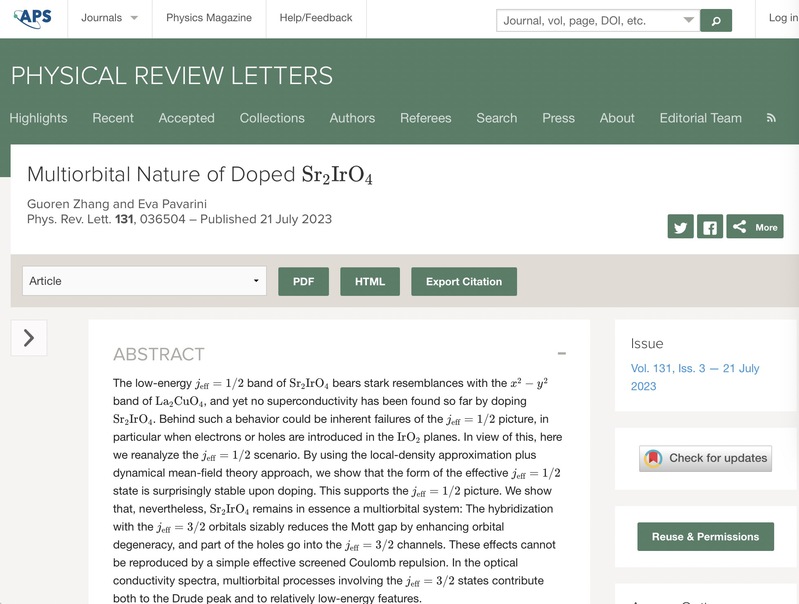Open the More share options

click(755, 227)
